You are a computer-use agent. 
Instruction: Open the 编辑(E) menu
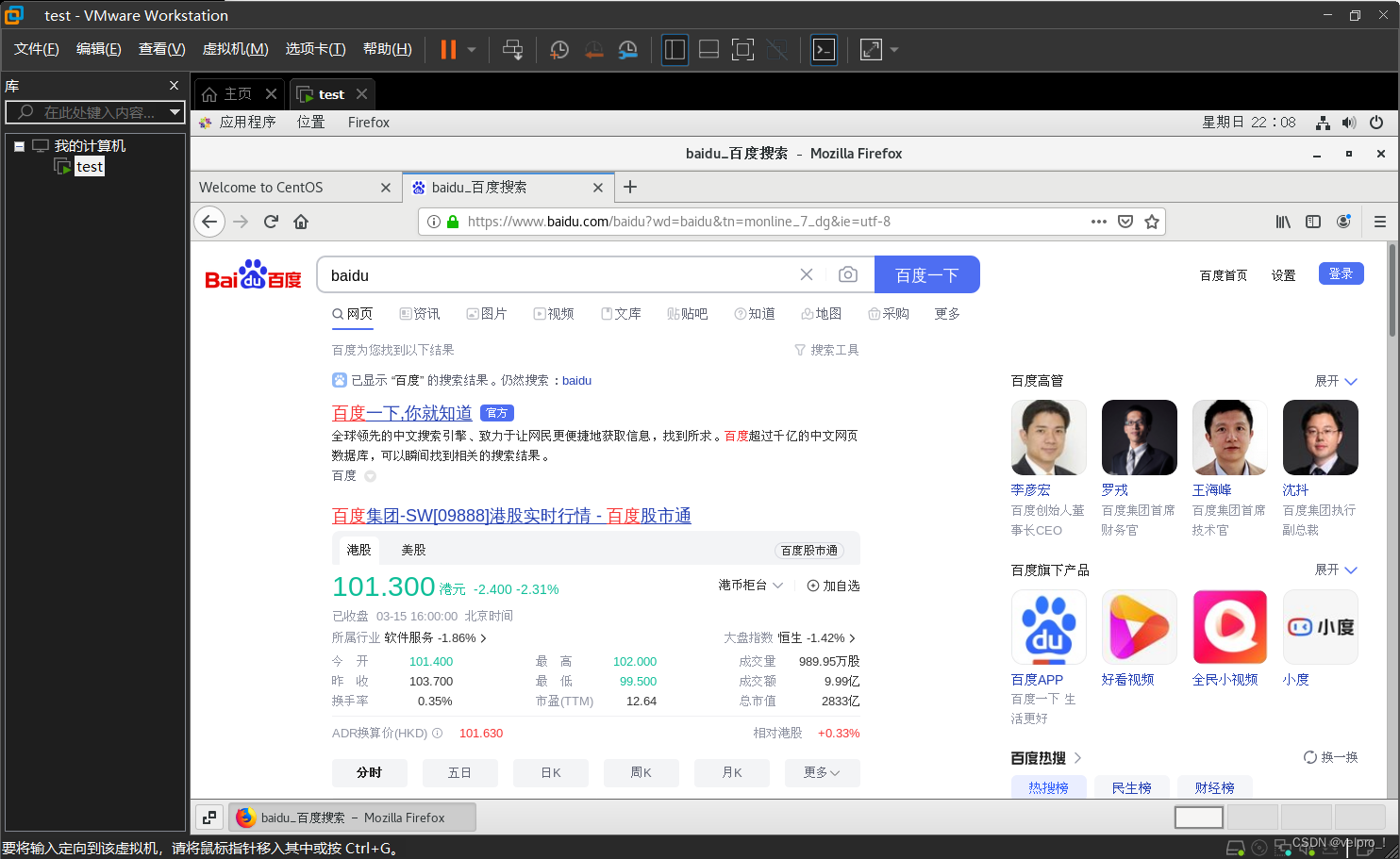point(99,49)
